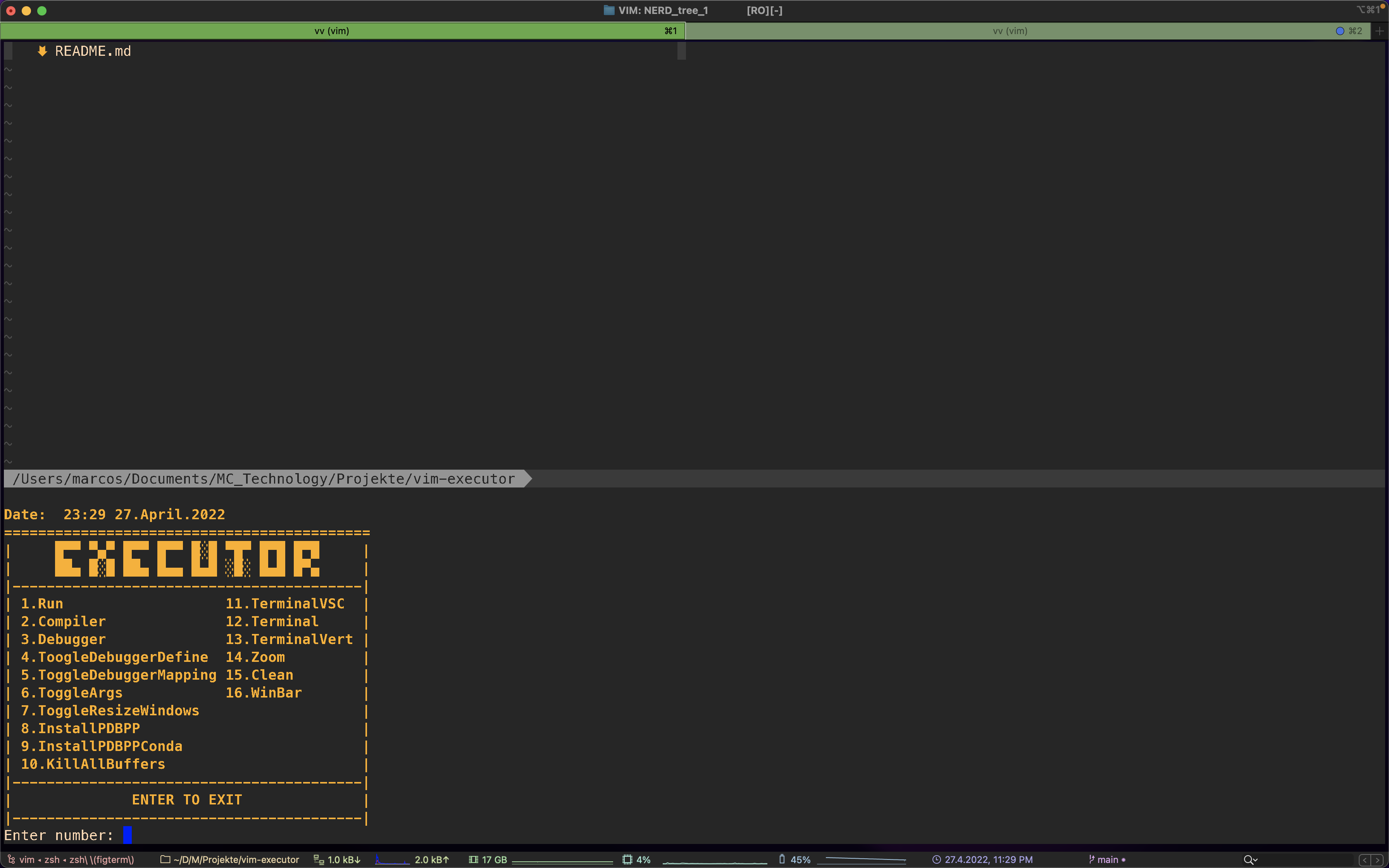Viewport: 1389px width, 868px height.
Task: Click the memory 17 GB icon
Action: (x=474, y=859)
